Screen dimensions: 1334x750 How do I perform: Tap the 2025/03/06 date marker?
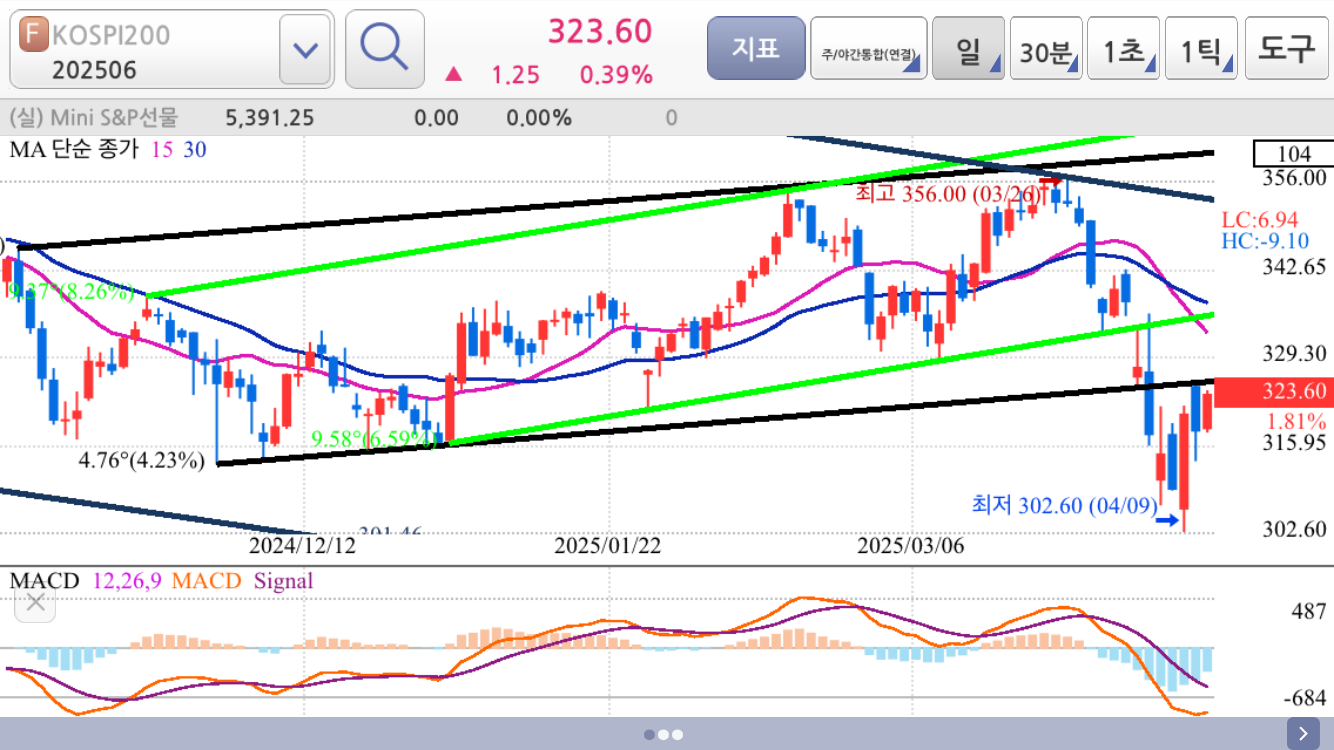point(912,546)
